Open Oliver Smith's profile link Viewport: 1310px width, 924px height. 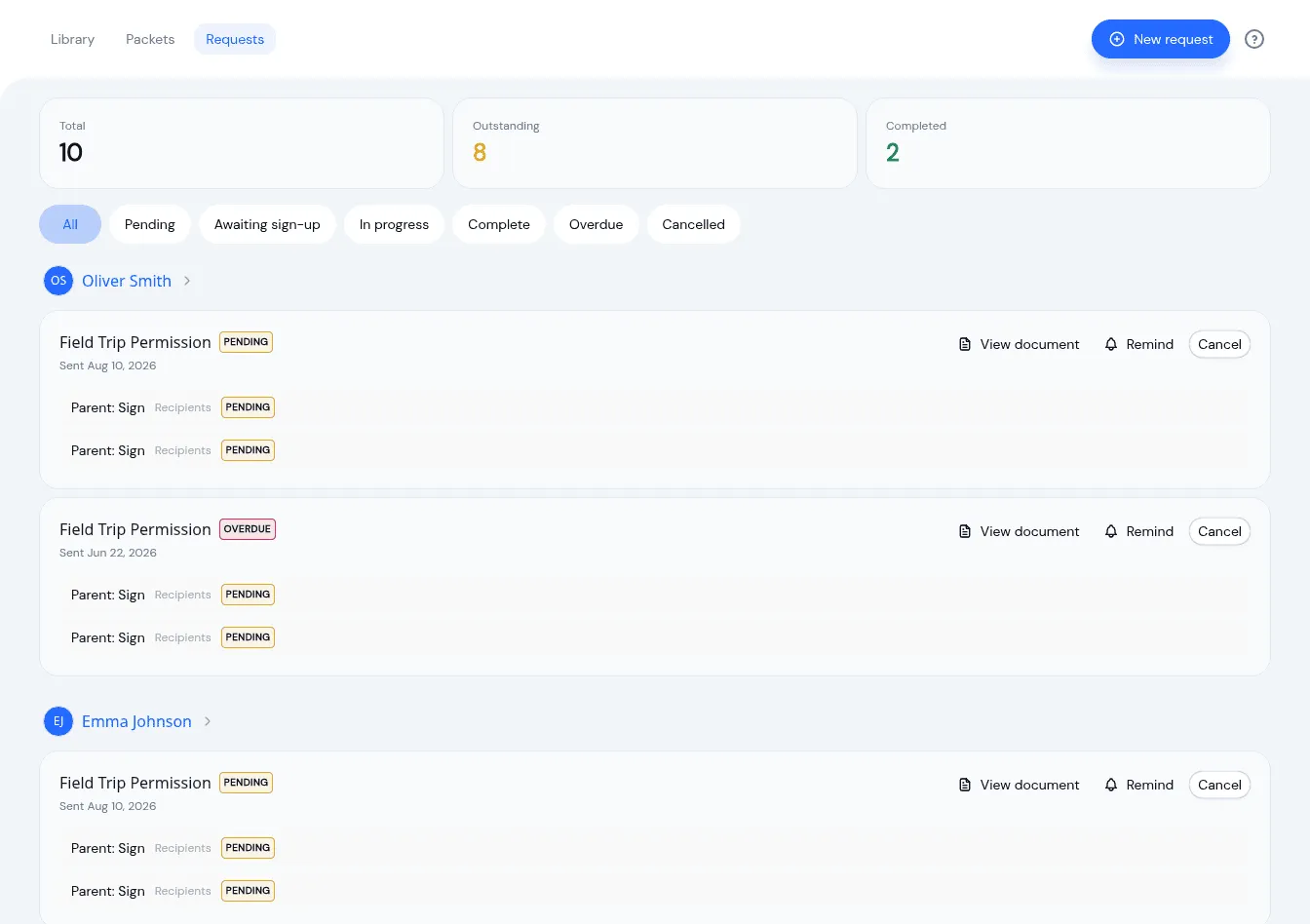(127, 281)
